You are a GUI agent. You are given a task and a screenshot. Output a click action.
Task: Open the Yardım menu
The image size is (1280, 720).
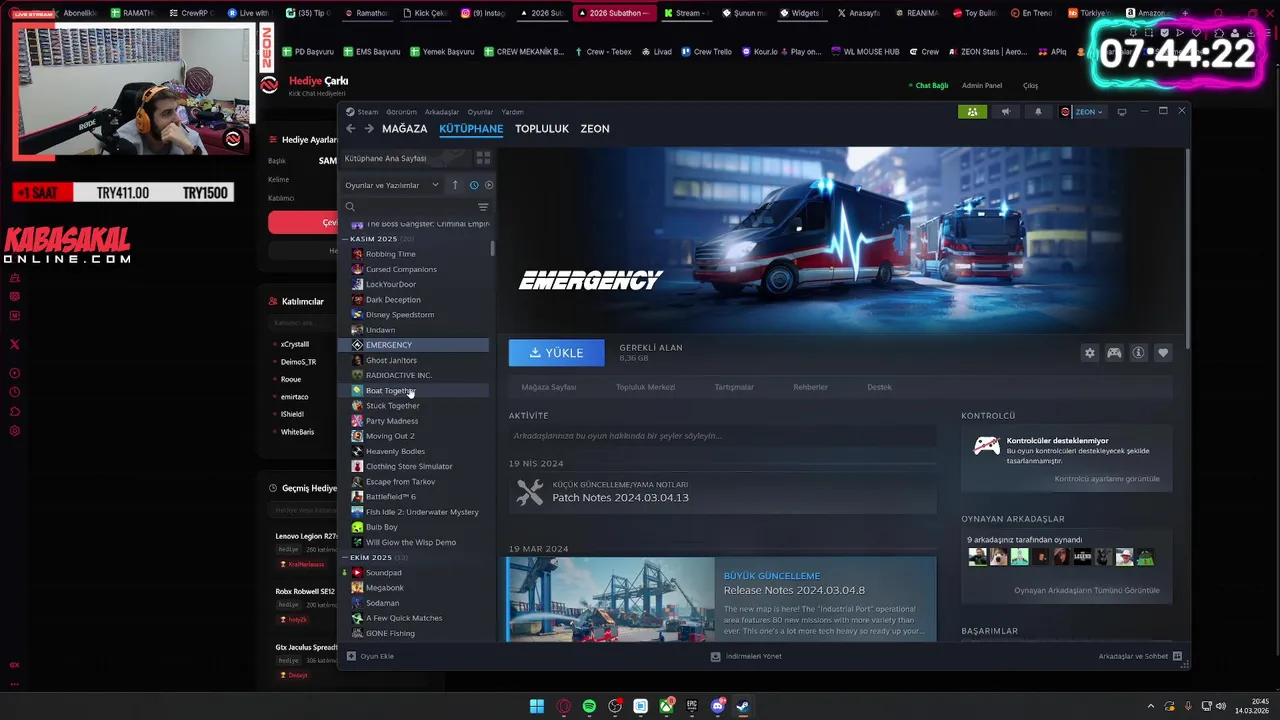512,112
